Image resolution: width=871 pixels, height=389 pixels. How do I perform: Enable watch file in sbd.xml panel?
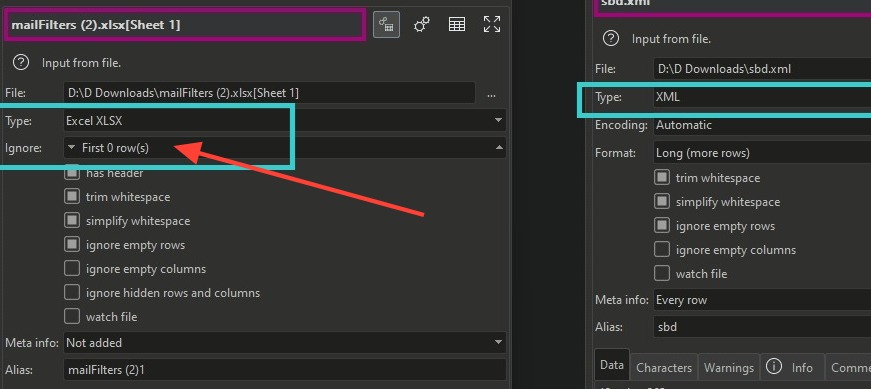(662, 273)
